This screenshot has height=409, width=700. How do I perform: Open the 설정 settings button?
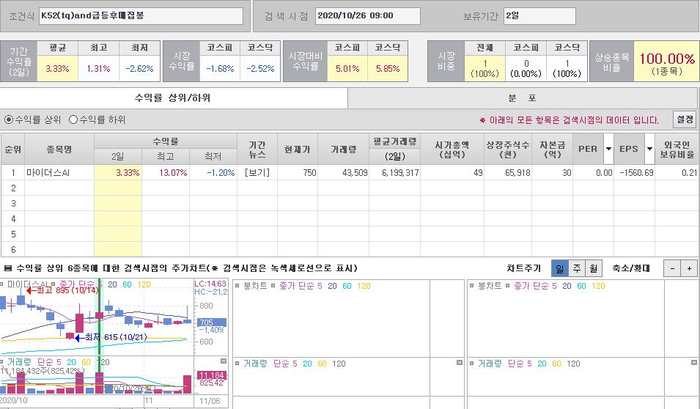(685, 119)
